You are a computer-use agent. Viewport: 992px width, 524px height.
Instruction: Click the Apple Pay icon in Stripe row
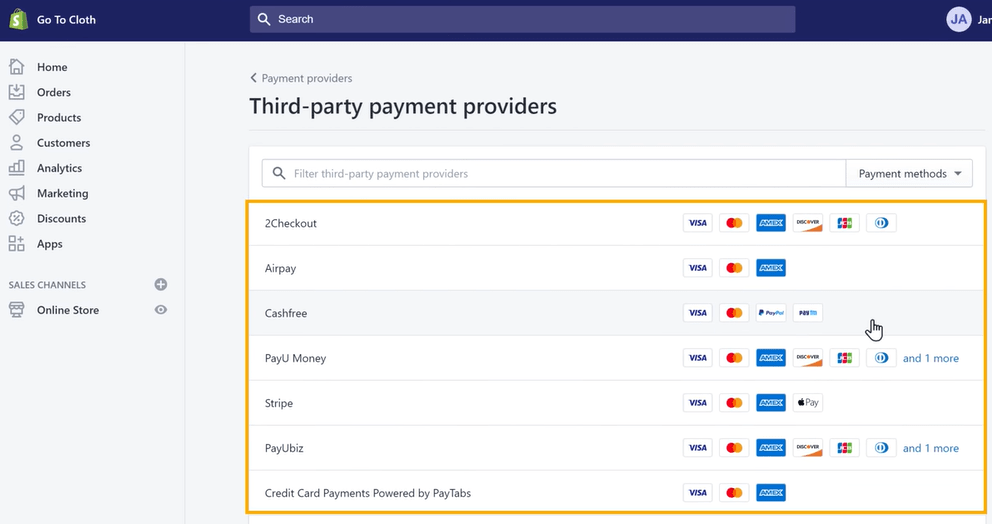coord(808,402)
